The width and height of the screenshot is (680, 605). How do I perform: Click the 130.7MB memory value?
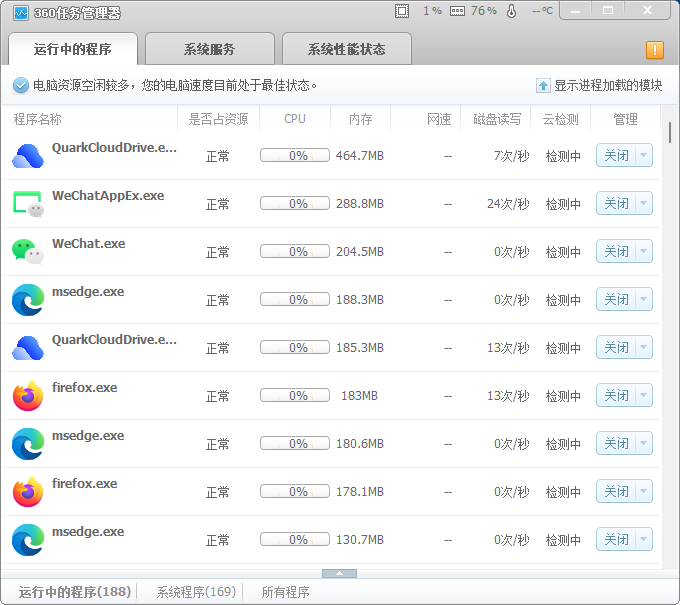pyautogui.click(x=360, y=540)
